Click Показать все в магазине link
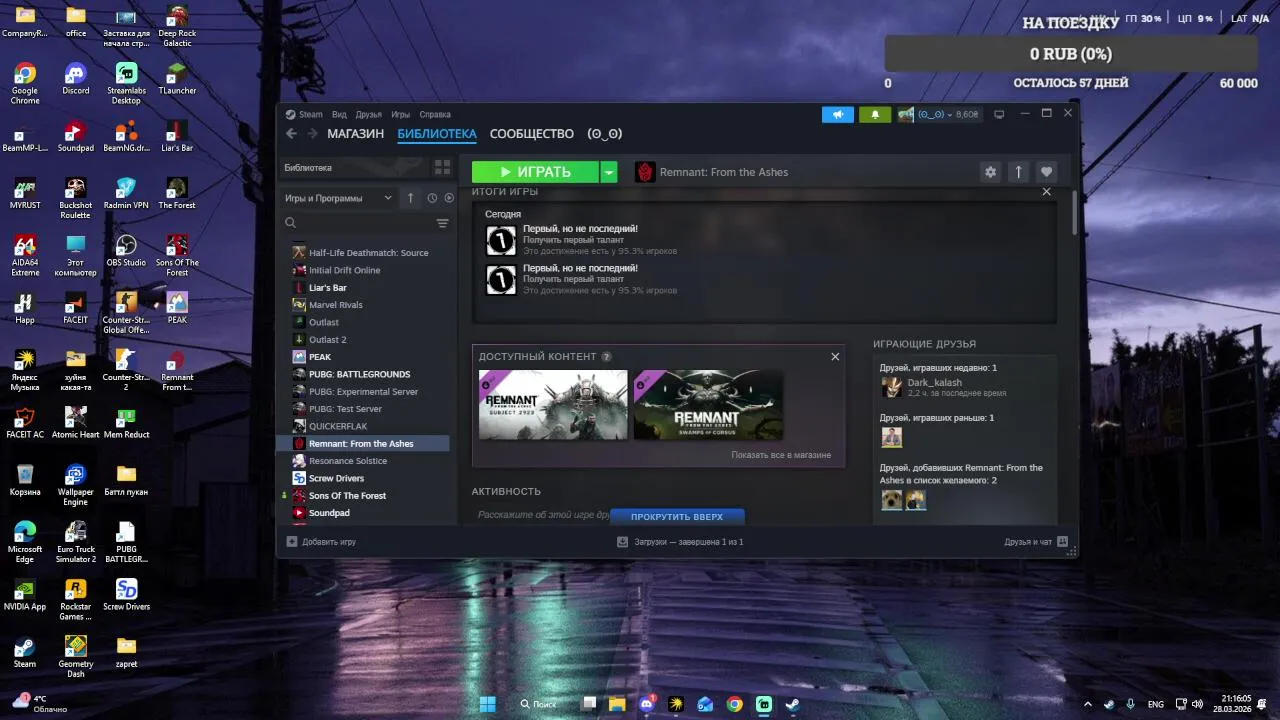The height and width of the screenshot is (720, 1280). (781, 455)
